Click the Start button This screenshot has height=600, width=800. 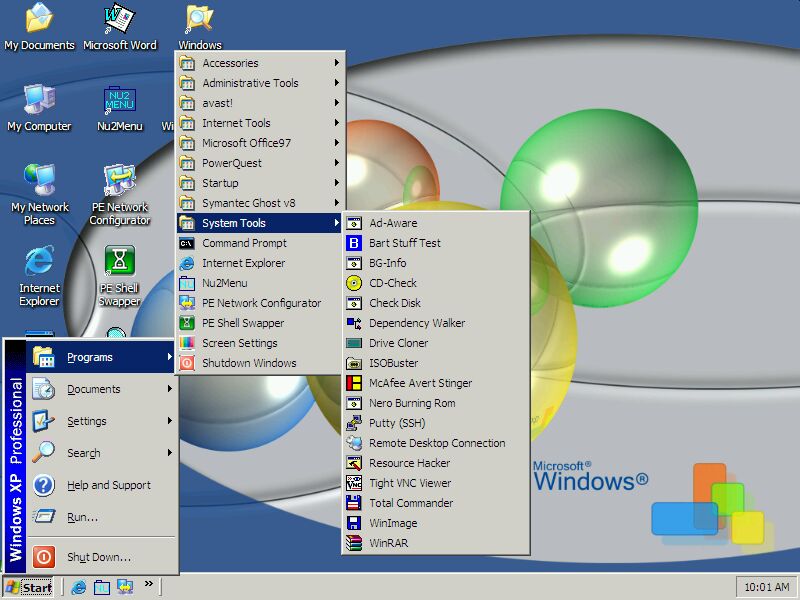point(29,587)
